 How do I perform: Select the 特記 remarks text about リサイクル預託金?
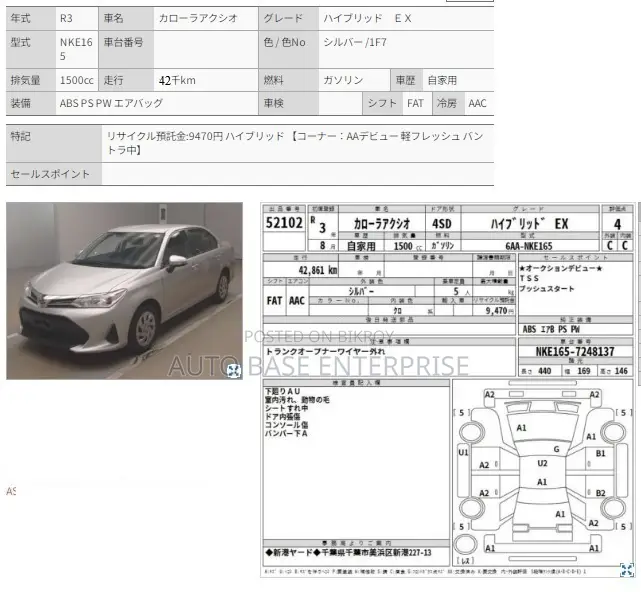[x=295, y=143]
